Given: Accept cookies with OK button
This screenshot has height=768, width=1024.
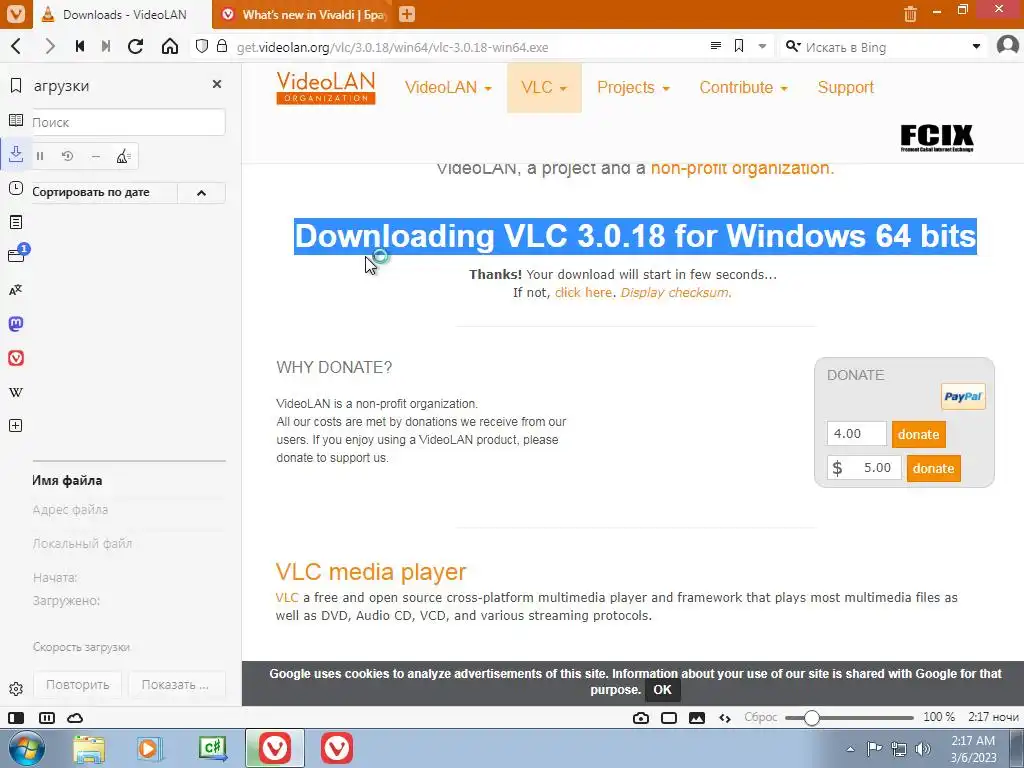Looking at the screenshot, I should tap(662, 690).
